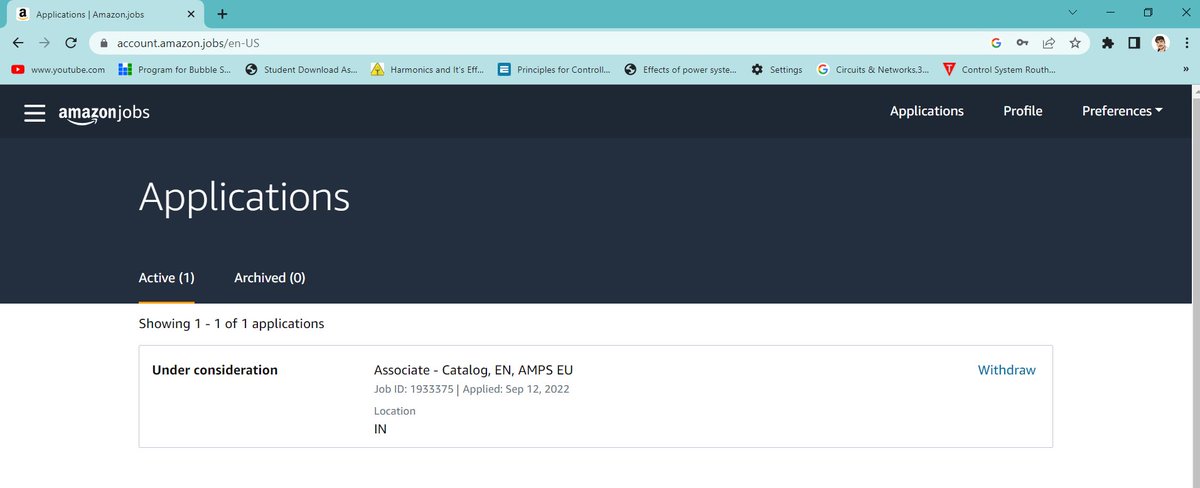The height and width of the screenshot is (488, 1200).
Task: Show more bookmarks with the double chevron
Action: point(1186,70)
